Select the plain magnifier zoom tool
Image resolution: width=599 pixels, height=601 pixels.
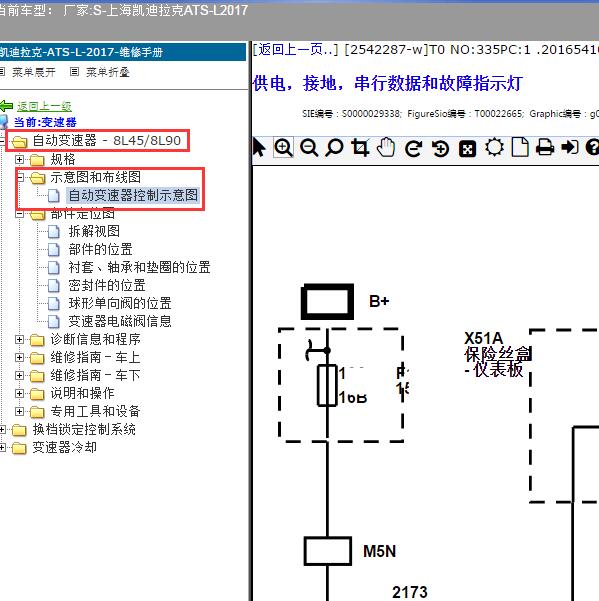(x=334, y=148)
